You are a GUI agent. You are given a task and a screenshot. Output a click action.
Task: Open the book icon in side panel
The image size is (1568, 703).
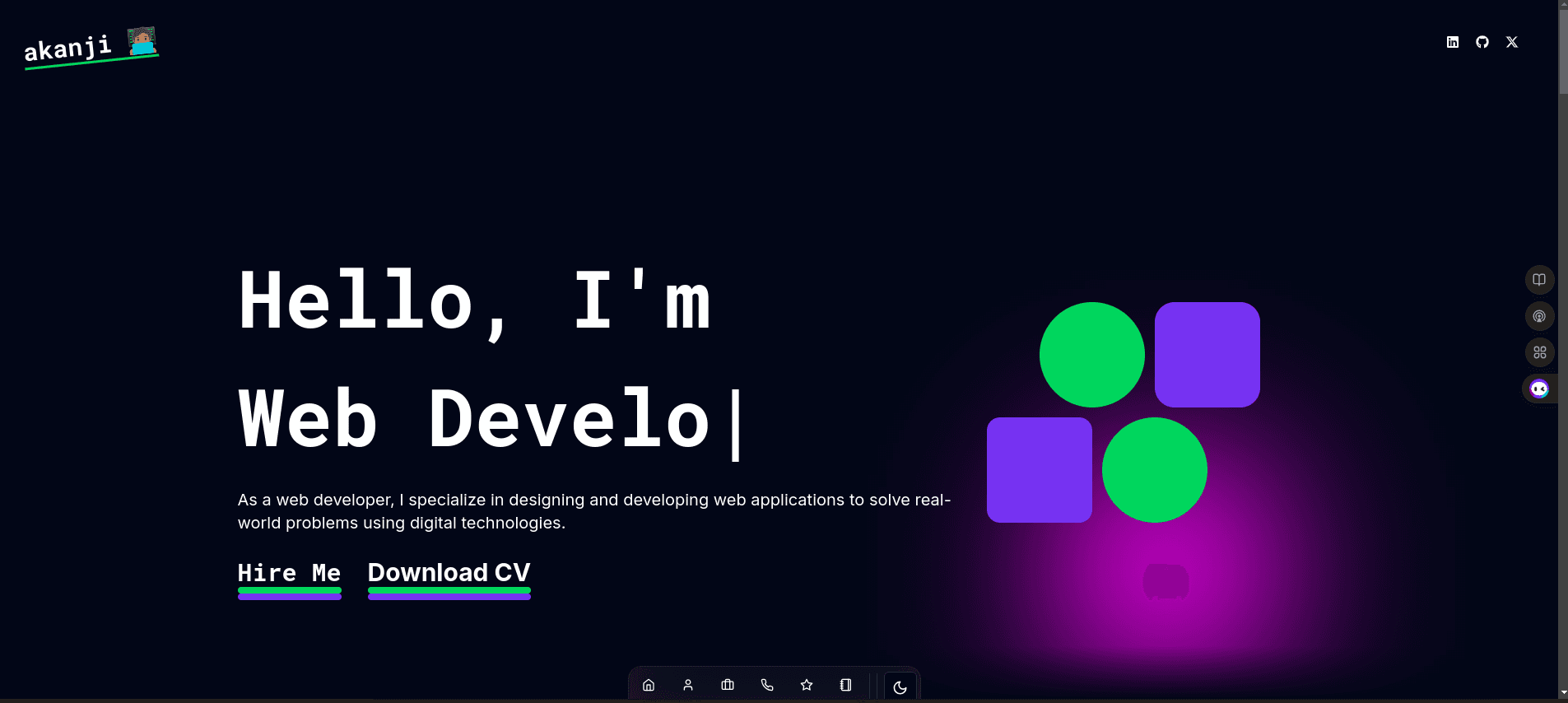pos(1539,280)
